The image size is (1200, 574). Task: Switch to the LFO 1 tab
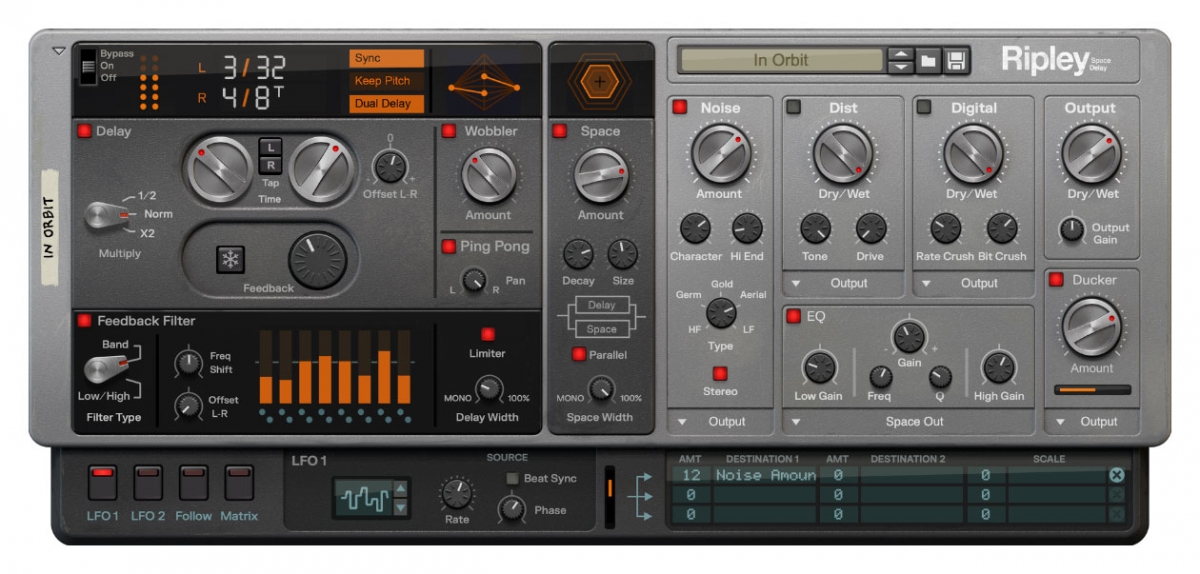click(102, 482)
